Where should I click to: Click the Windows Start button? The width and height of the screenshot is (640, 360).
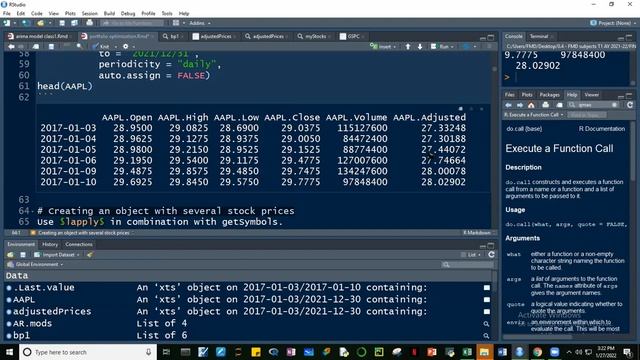click(x=9, y=352)
